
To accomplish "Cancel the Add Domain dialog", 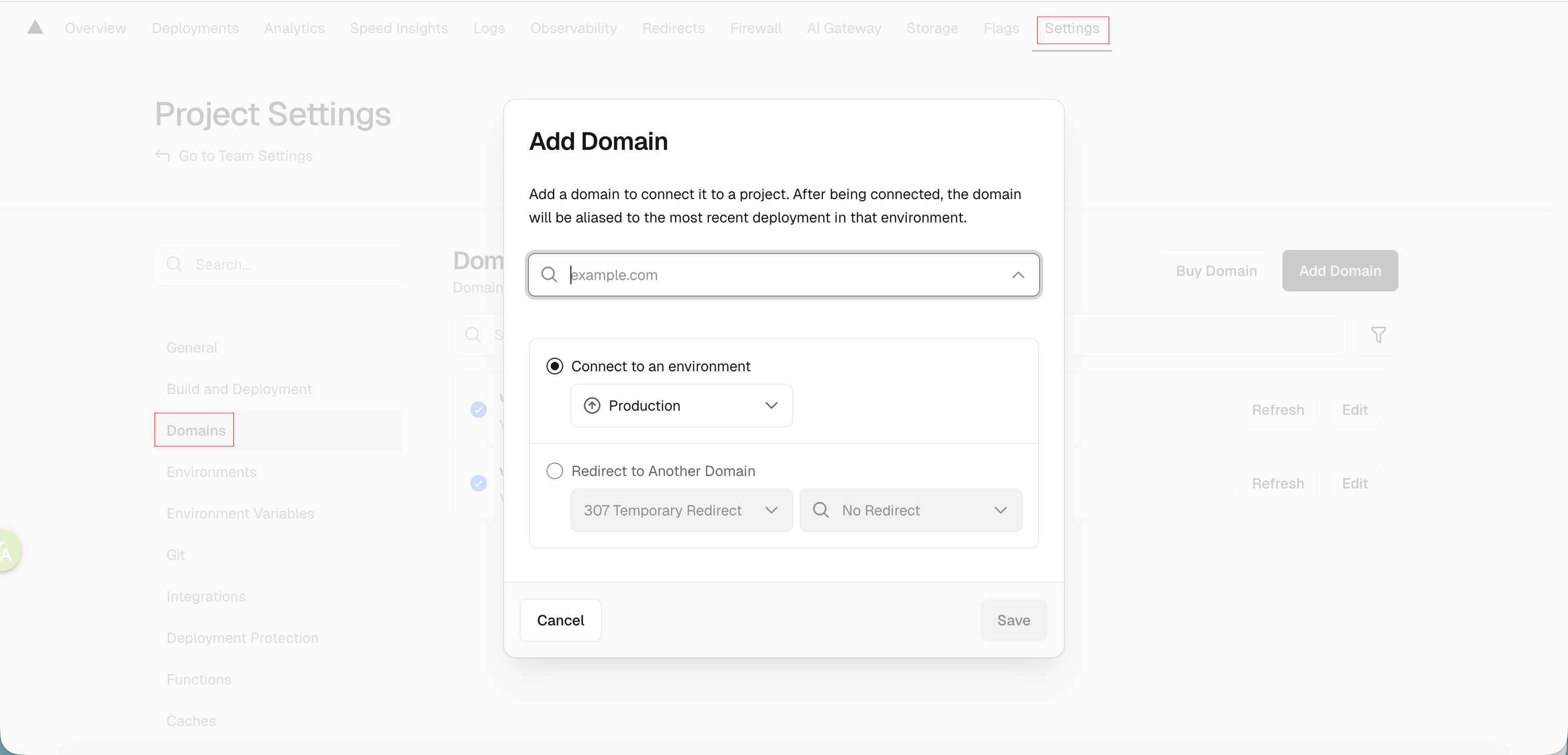I will (x=560, y=620).
